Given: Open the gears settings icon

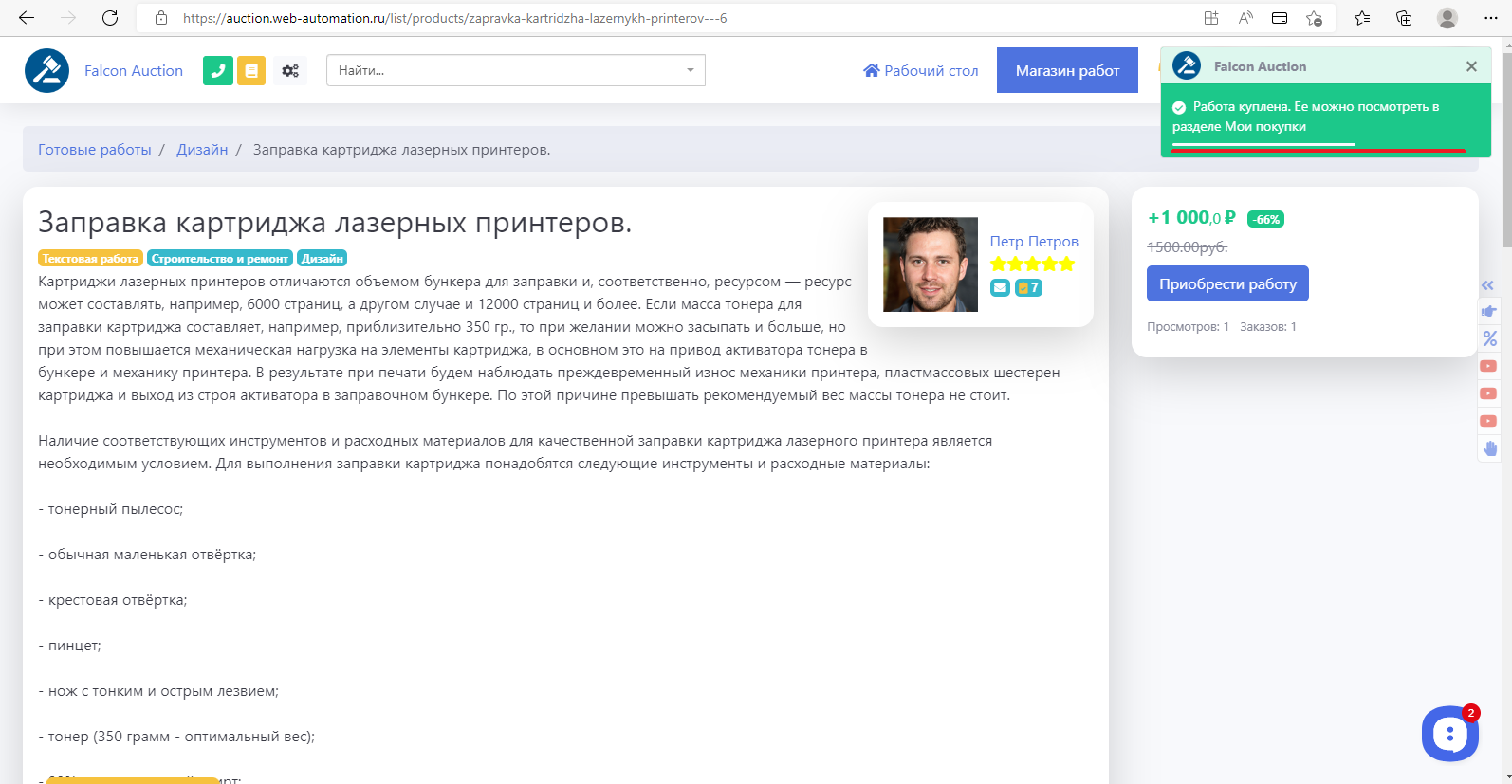Looking at the screenshot, I should tap(290, 71).
